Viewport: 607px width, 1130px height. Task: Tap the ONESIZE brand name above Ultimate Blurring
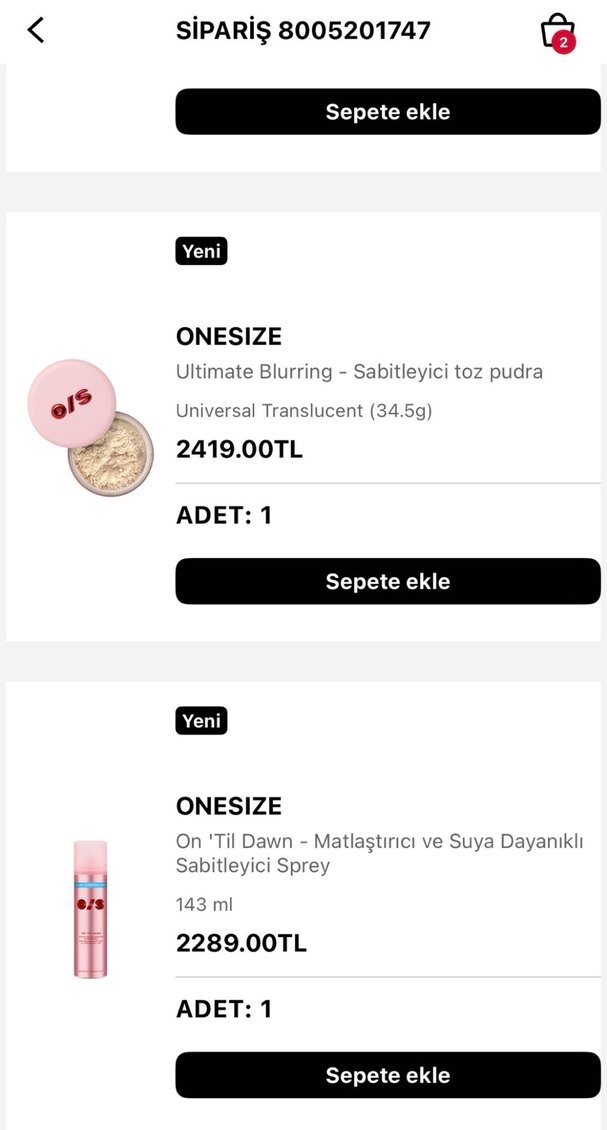click(229, 336)
